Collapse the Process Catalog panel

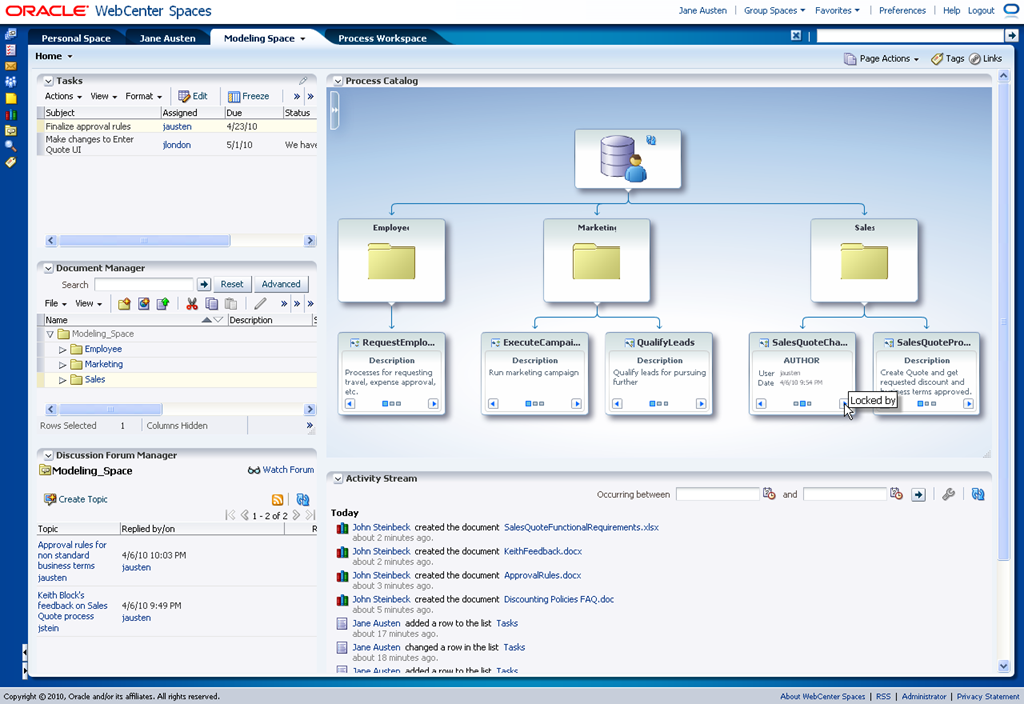coord(338,81)
